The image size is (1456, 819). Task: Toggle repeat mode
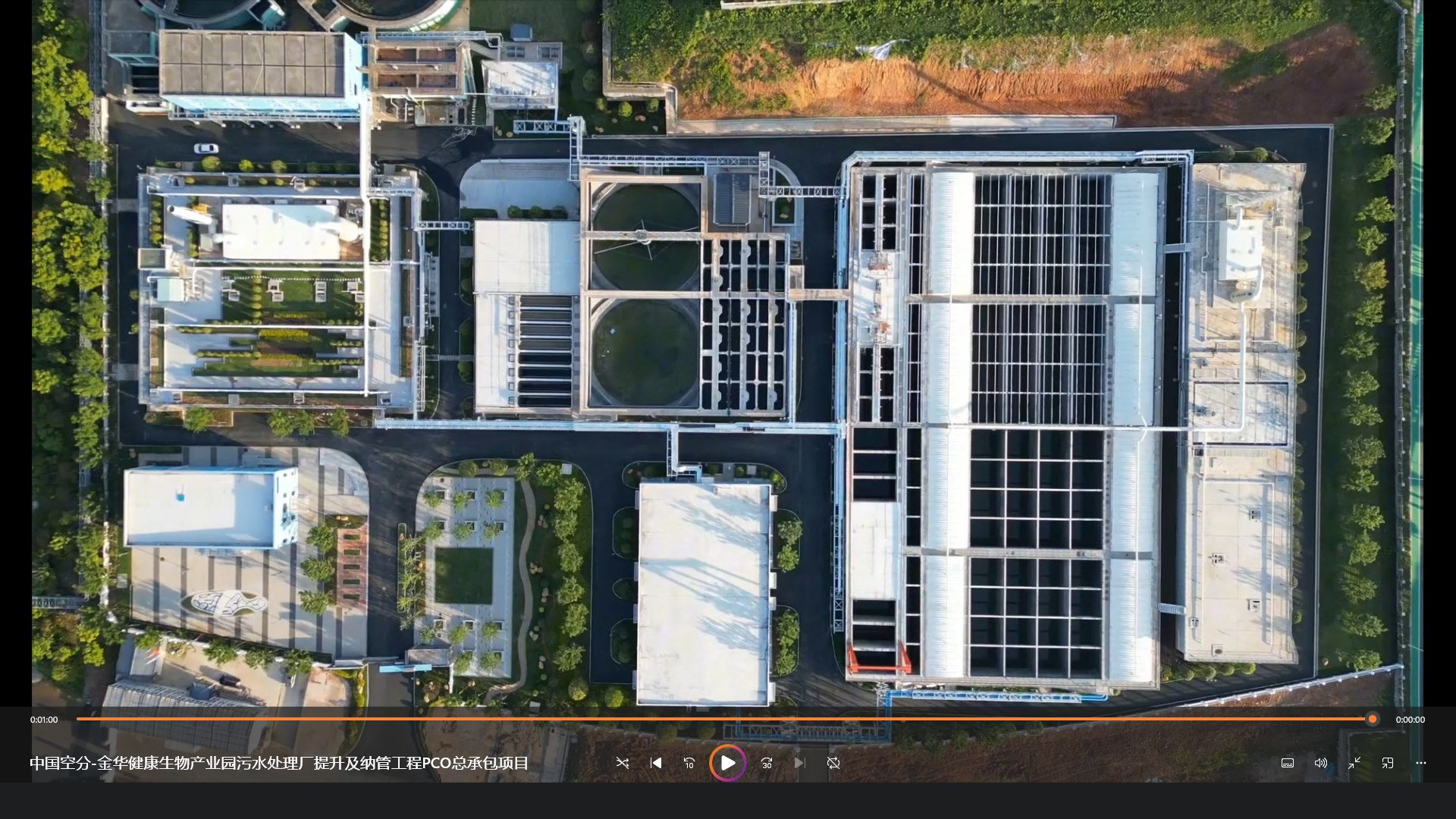[833, 763]
